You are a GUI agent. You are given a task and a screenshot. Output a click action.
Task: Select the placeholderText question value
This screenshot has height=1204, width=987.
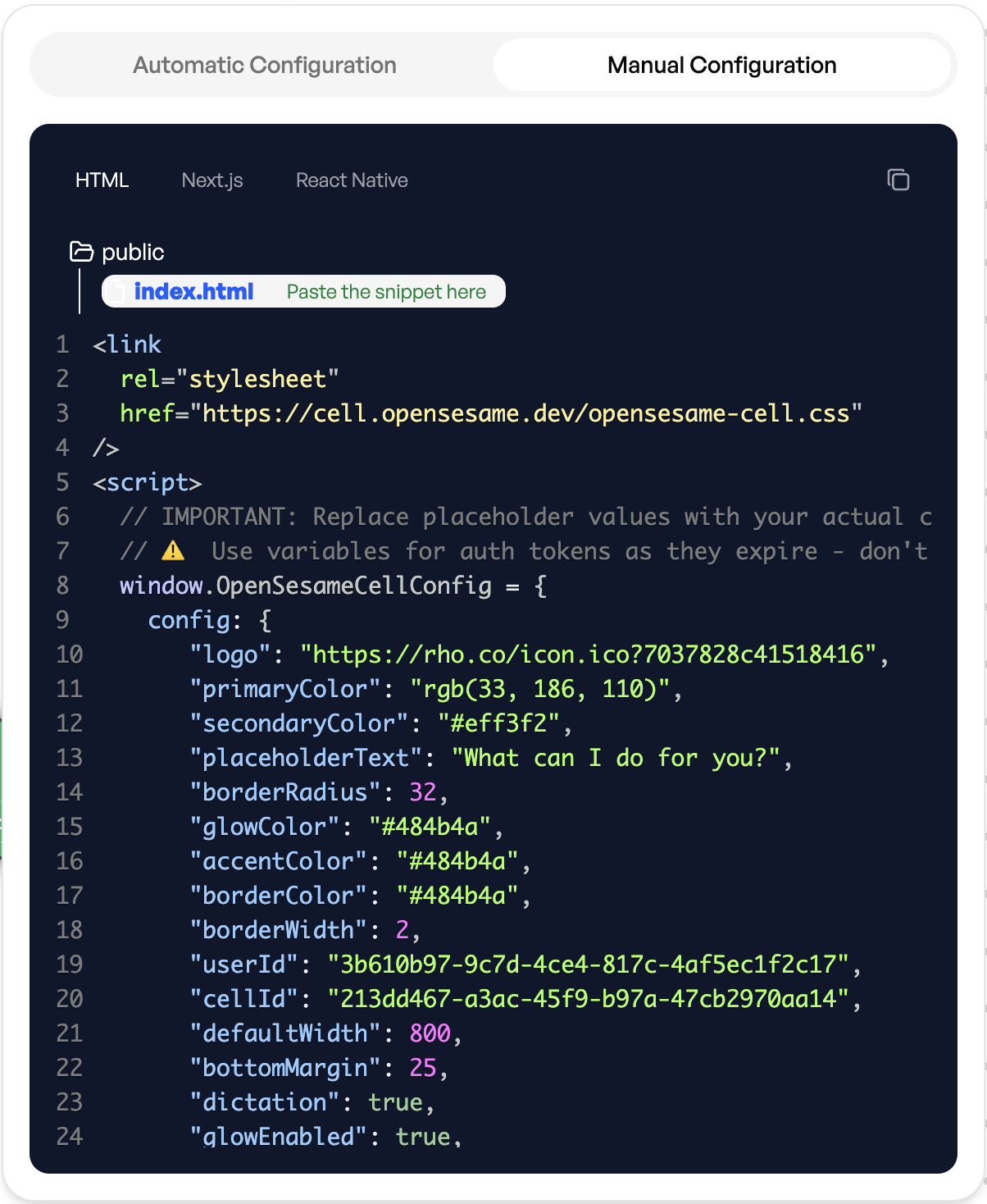tap(623, 758)
